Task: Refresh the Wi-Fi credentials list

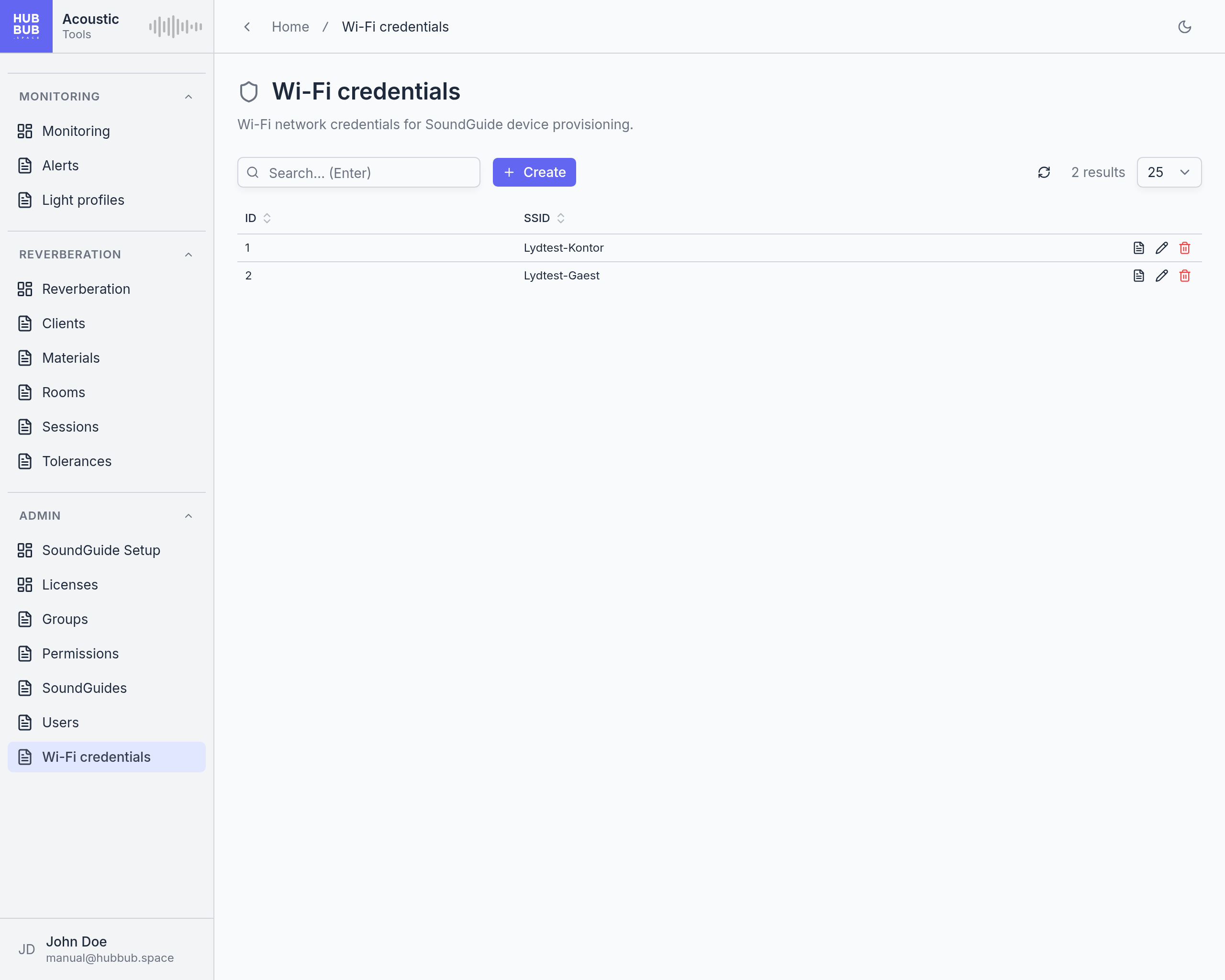Action: coord(1044,172)
